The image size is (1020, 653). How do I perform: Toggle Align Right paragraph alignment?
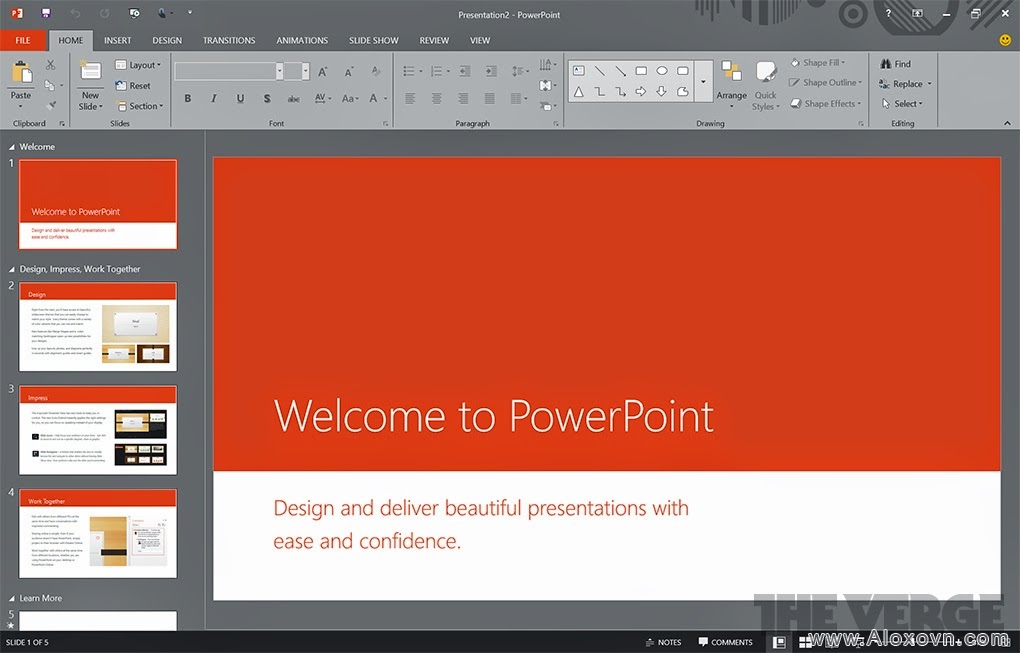coord(463,98)
